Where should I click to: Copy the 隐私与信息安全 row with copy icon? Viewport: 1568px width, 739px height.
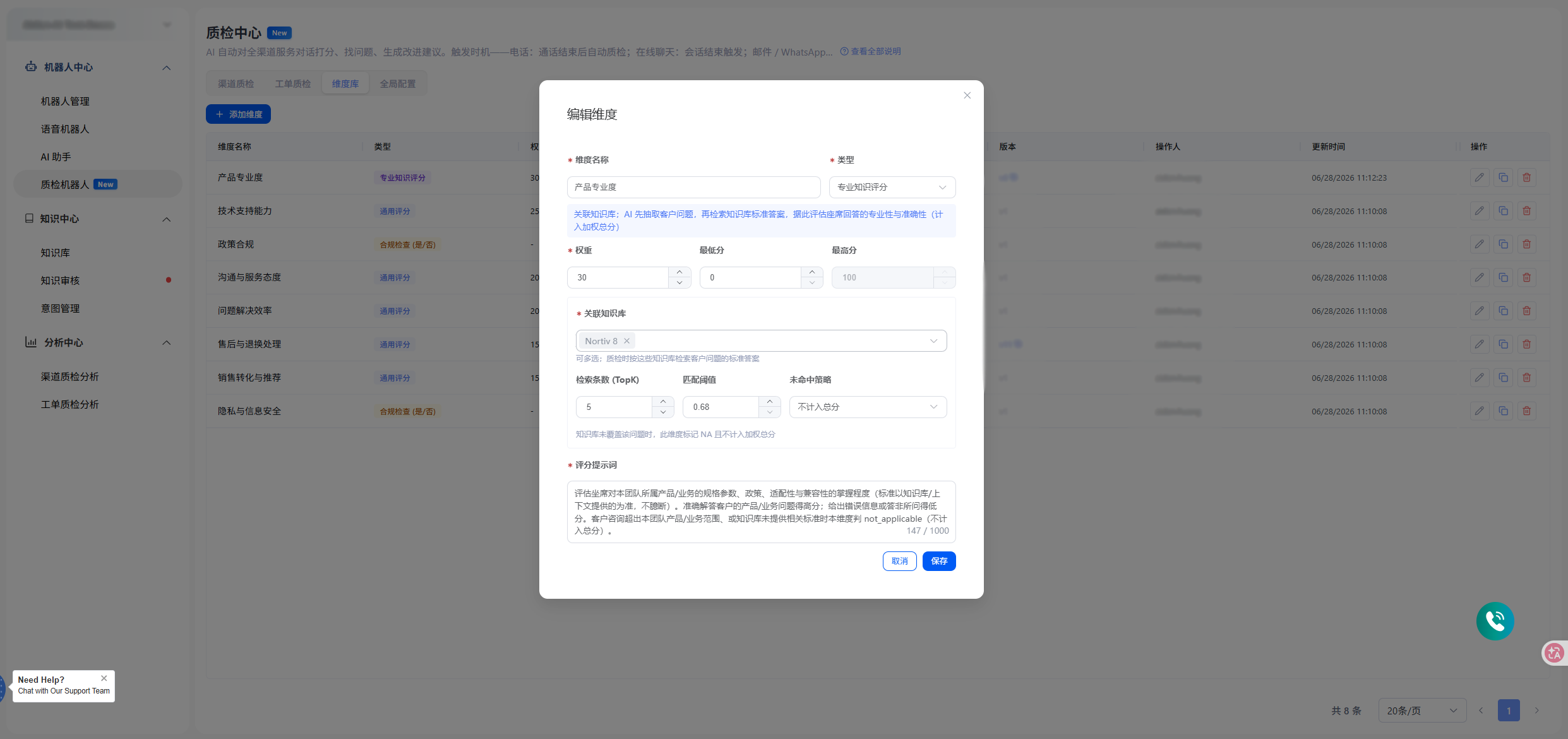[1503, 411]
